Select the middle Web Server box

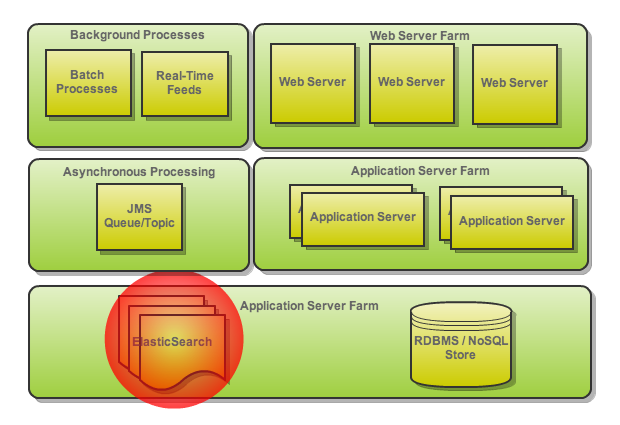[x=412, y=83]
